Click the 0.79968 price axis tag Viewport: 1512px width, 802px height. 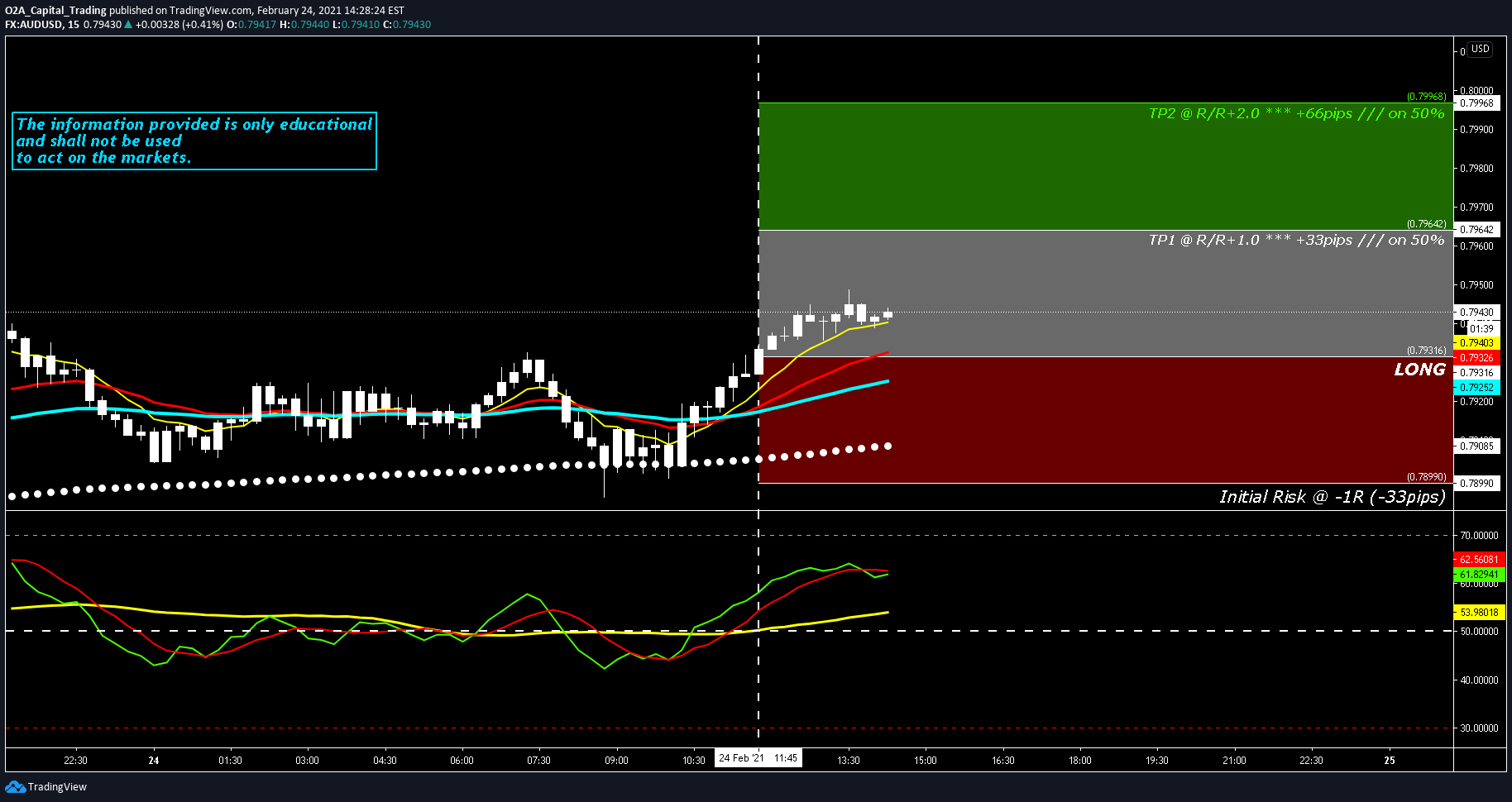(1476, 103)
